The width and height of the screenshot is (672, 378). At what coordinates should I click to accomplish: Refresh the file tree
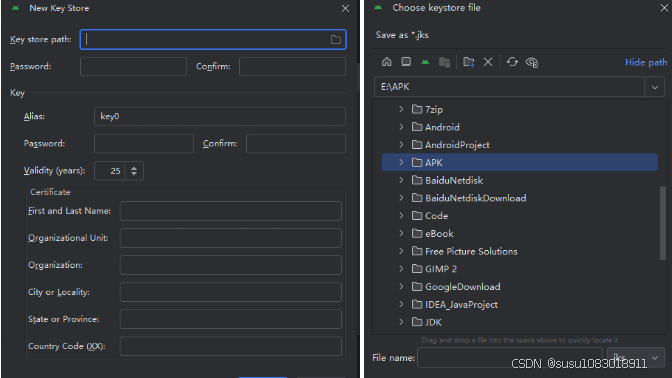(x=512, y=62)
